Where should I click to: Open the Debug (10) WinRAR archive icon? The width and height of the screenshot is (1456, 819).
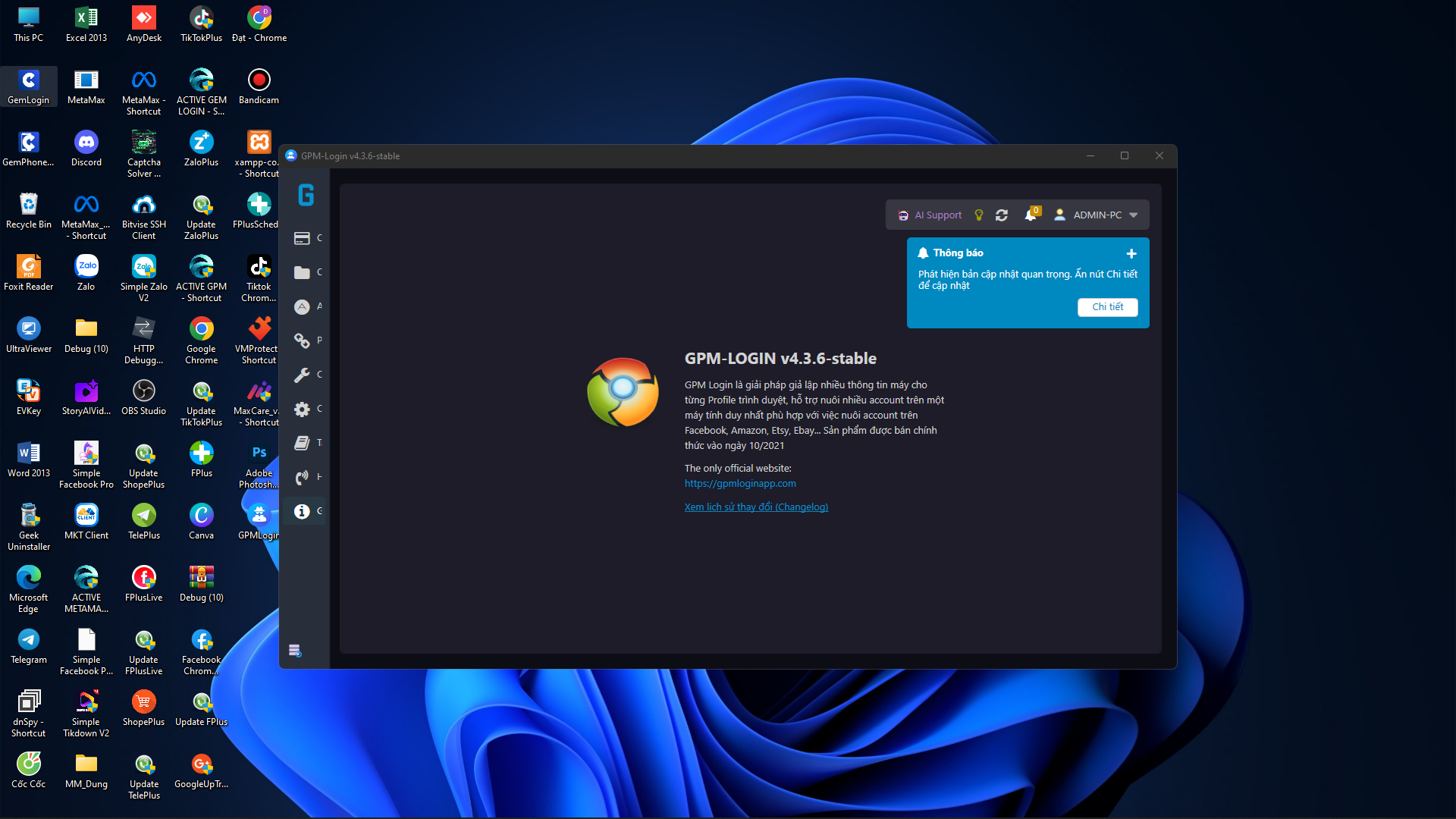point(202,584)
